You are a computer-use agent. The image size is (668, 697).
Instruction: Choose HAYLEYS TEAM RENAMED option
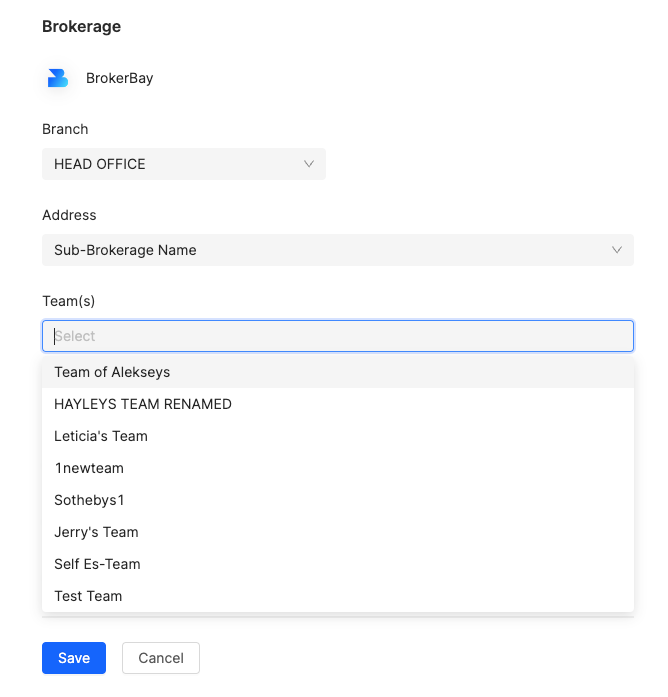coord(338,404)
